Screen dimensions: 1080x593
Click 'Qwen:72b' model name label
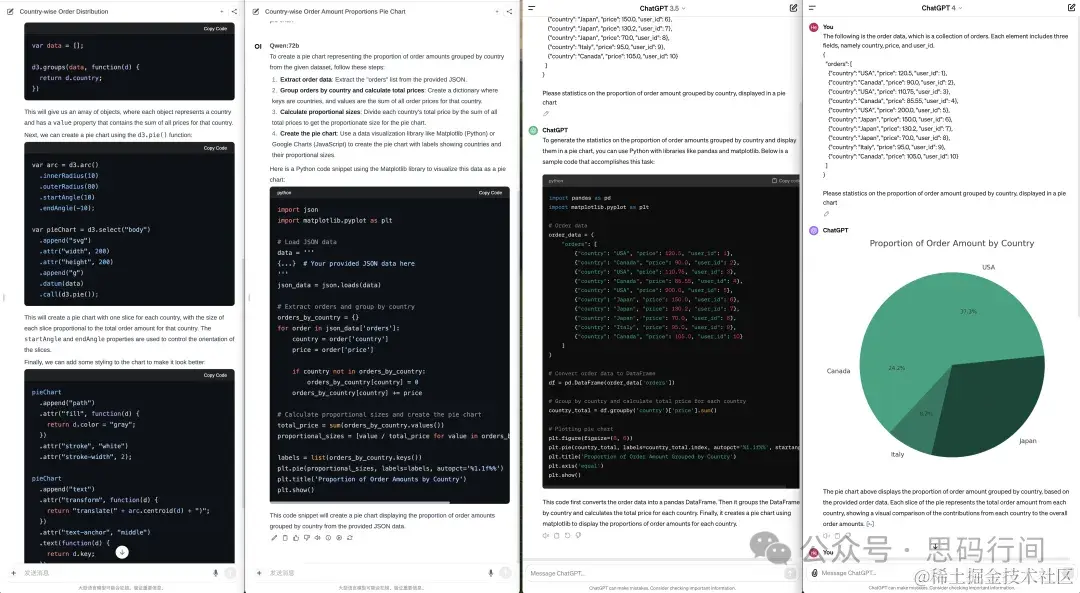tap(284, 45)
